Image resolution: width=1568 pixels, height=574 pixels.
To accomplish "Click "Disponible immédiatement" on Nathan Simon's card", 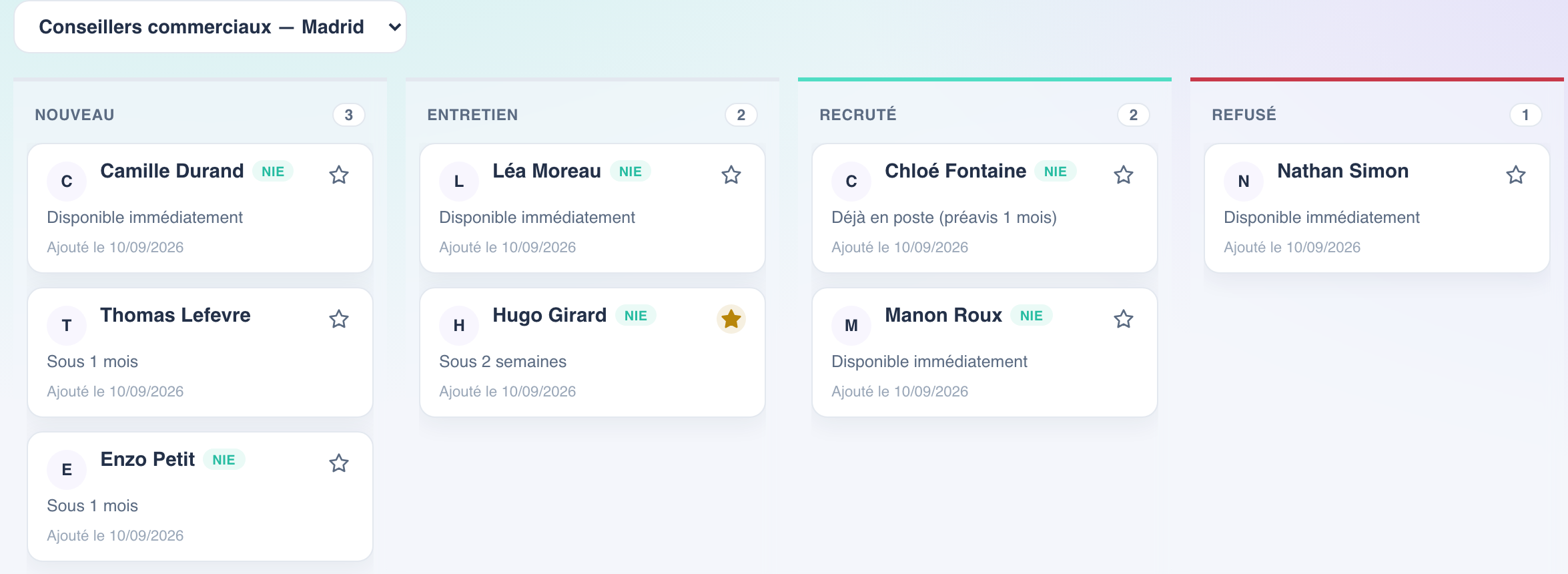I will point(1322,218).
